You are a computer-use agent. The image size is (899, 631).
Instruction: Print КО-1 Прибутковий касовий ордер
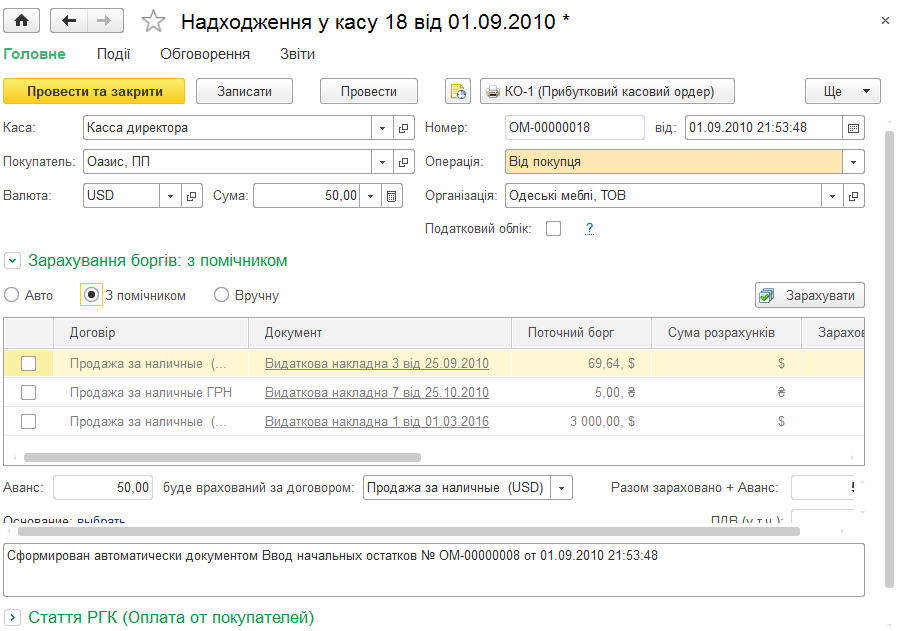[607, 91]
